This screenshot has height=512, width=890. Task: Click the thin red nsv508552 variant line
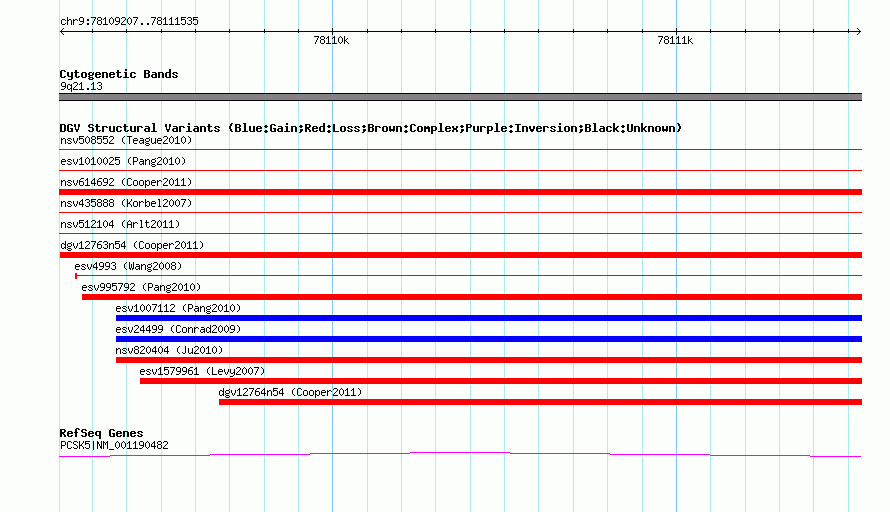click(460, 150)
